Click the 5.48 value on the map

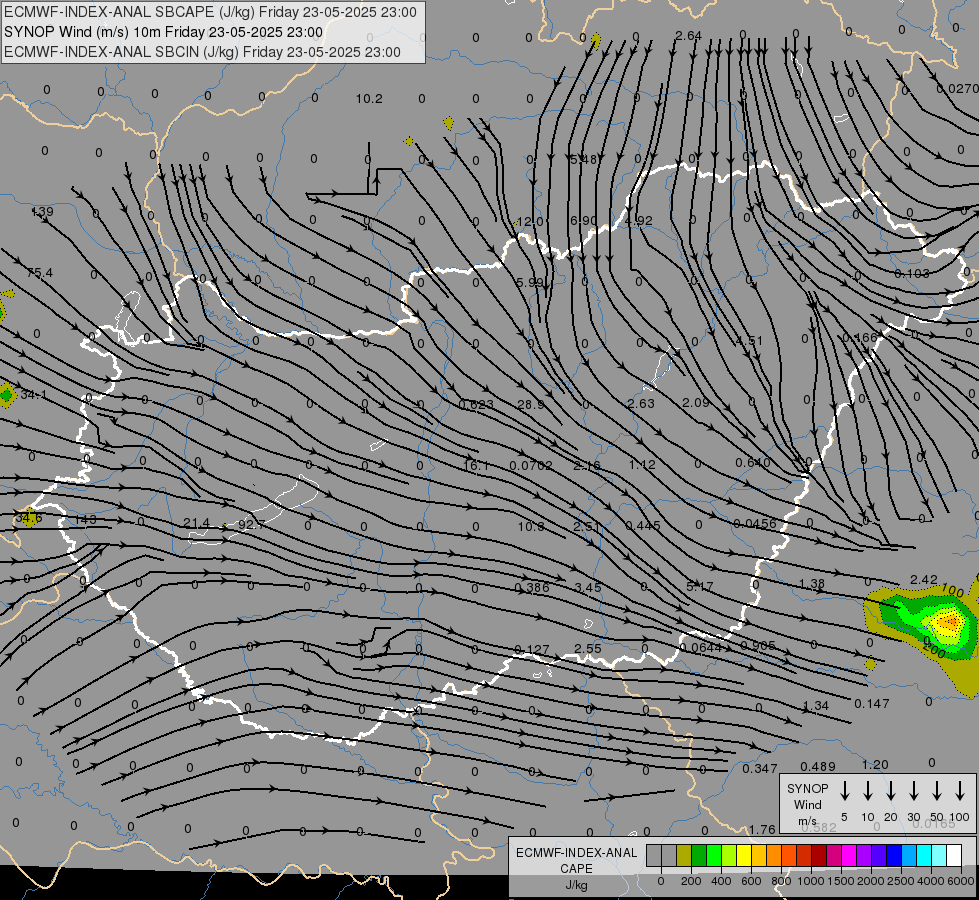[x=584, y=160]
